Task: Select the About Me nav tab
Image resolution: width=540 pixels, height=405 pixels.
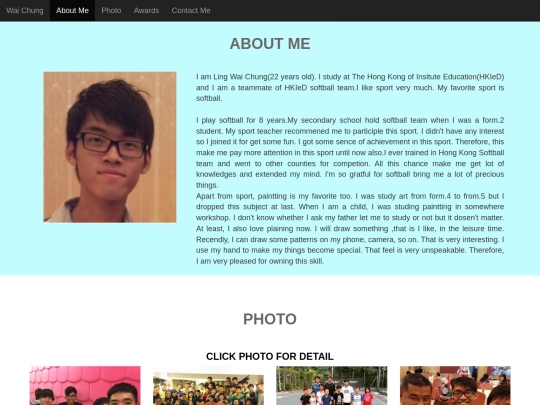Action: pos(72,10)
